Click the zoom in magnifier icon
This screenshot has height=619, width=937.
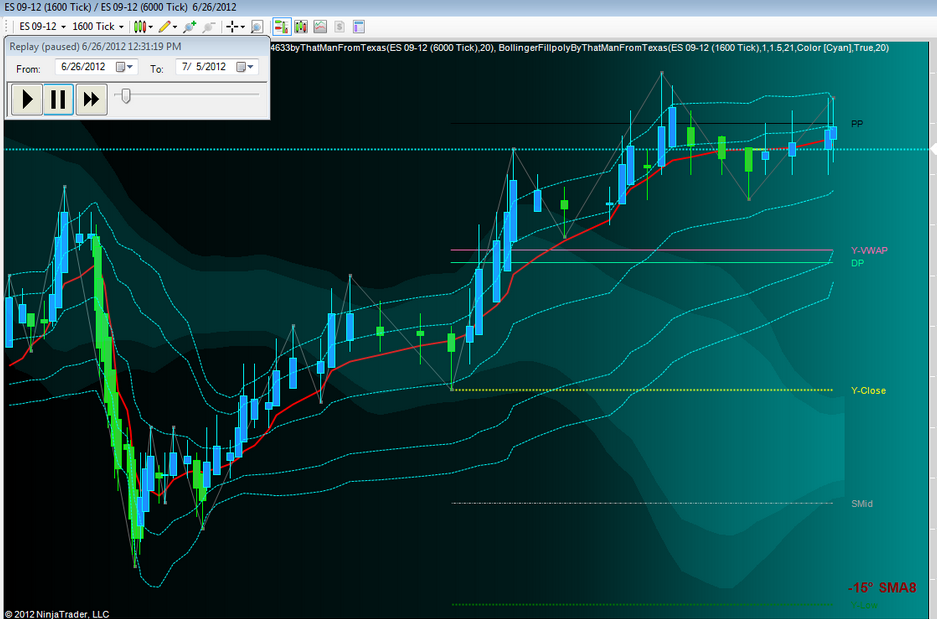(190, 26)
